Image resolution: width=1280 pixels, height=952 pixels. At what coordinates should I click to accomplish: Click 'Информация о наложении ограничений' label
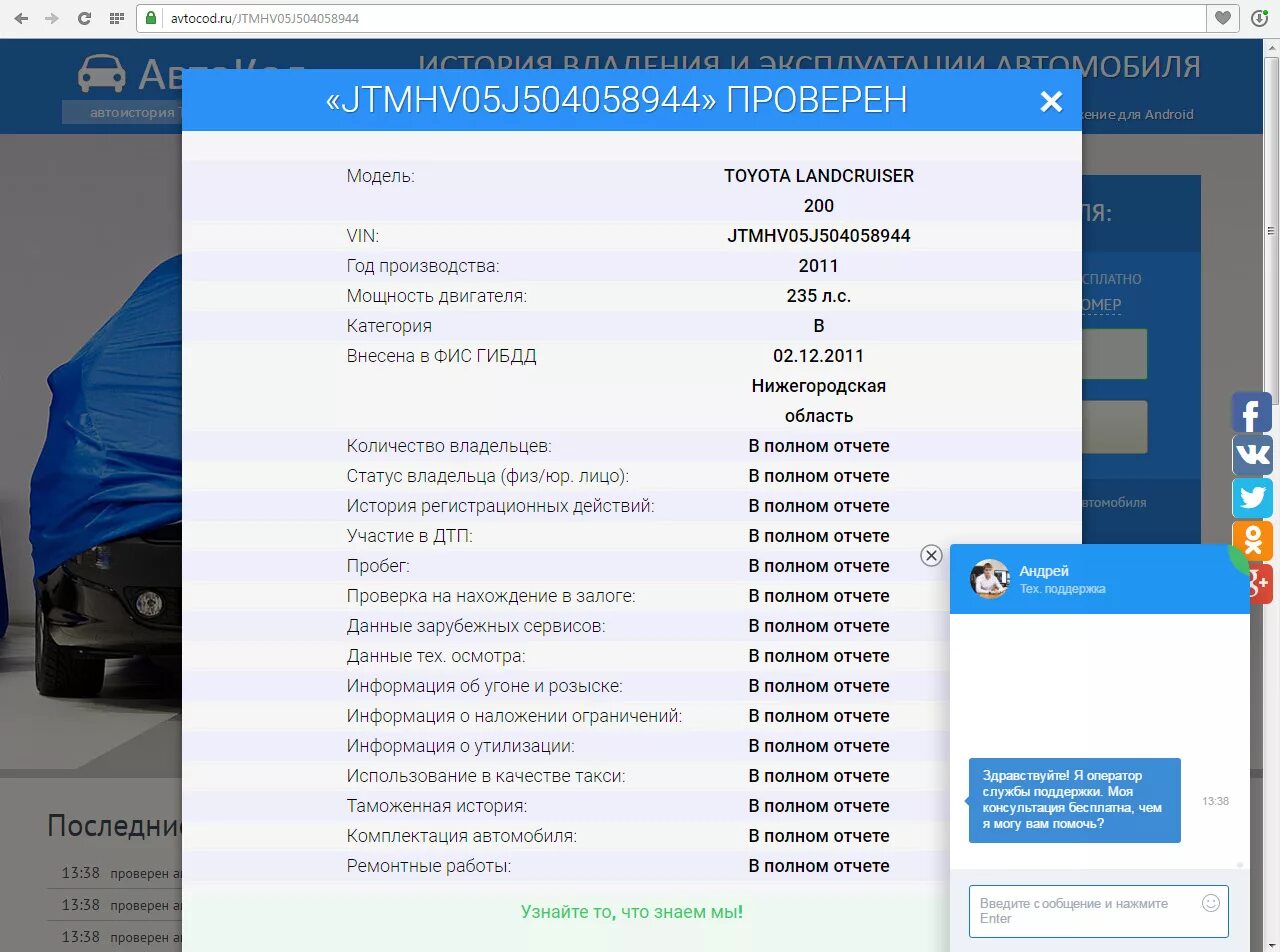point(514,716)
